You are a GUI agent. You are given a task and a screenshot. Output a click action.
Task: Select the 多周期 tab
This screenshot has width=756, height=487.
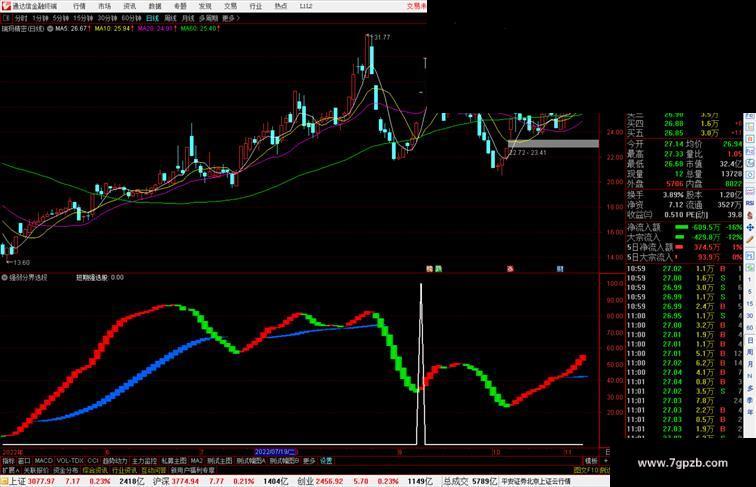[208, 18]
